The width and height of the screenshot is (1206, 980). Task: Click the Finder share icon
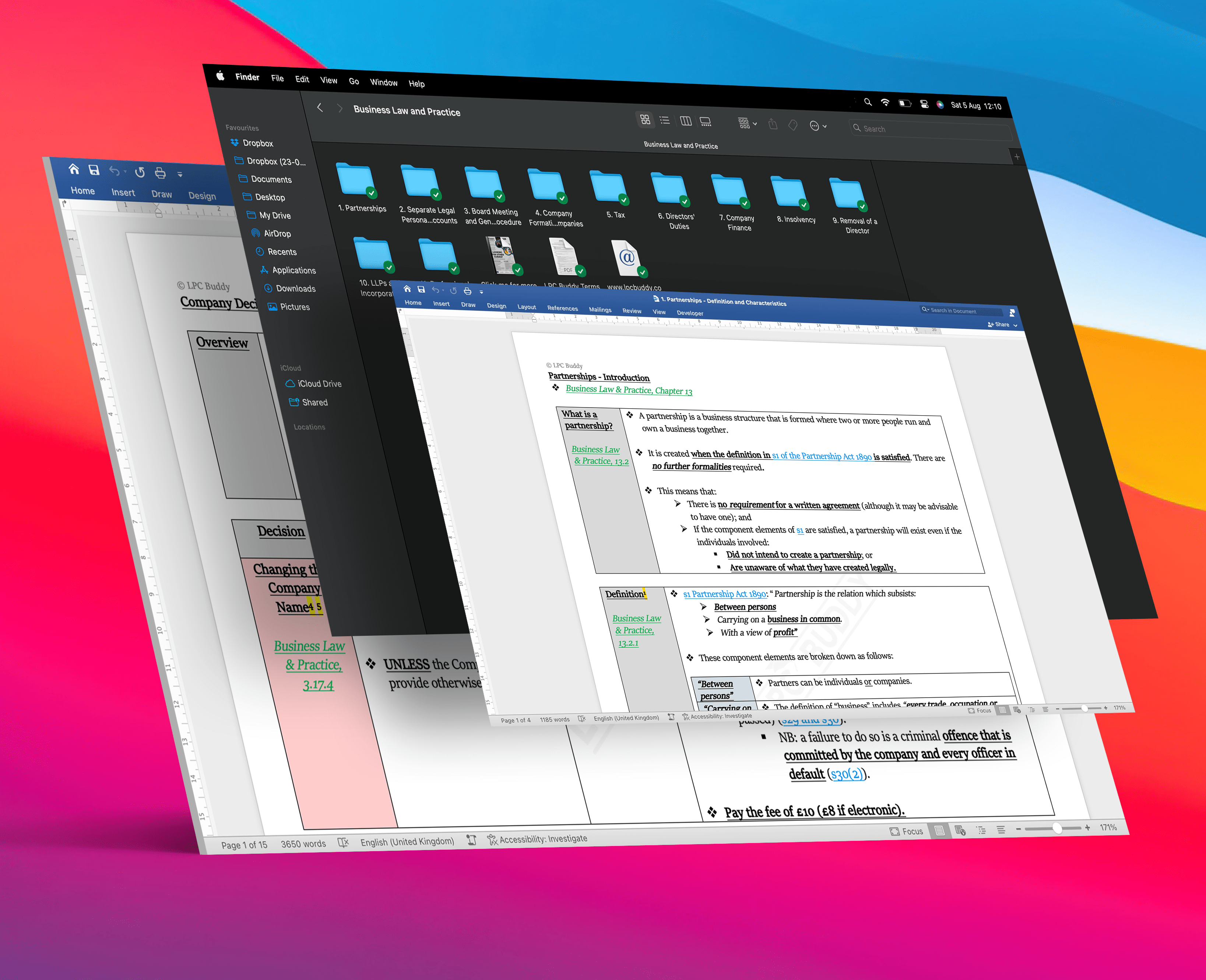point(773,124)
